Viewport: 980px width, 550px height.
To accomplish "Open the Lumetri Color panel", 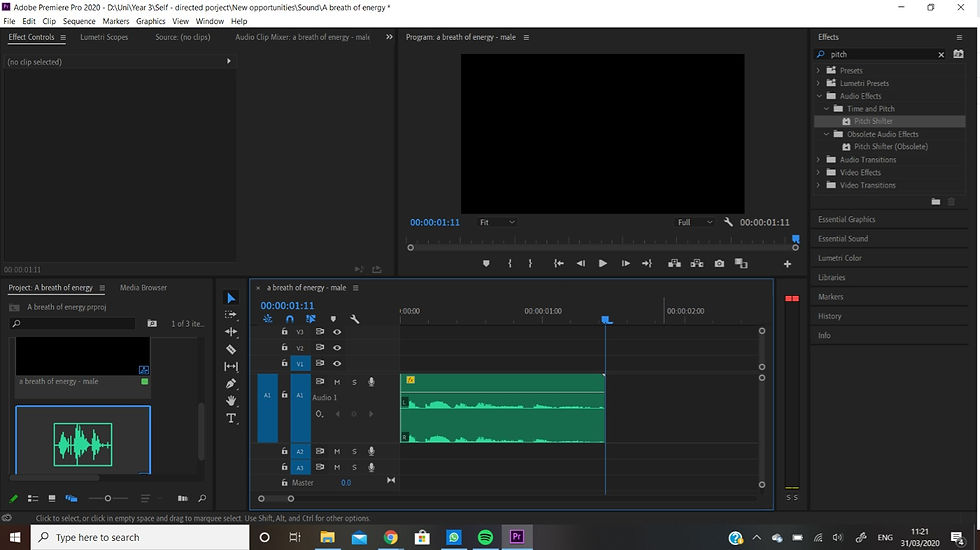I will pos(839,258).
